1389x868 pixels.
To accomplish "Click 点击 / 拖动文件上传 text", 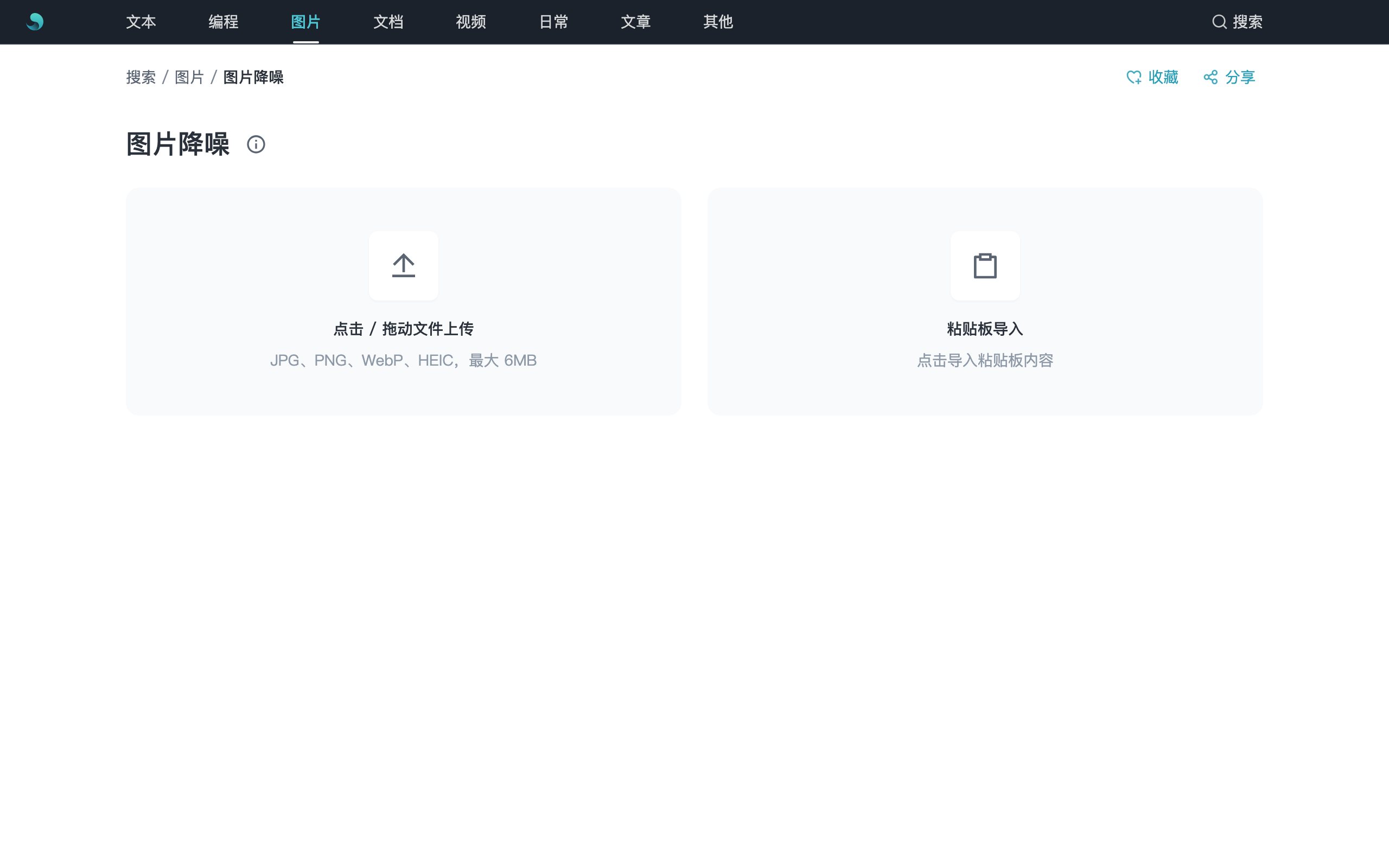I will (404, 329).
